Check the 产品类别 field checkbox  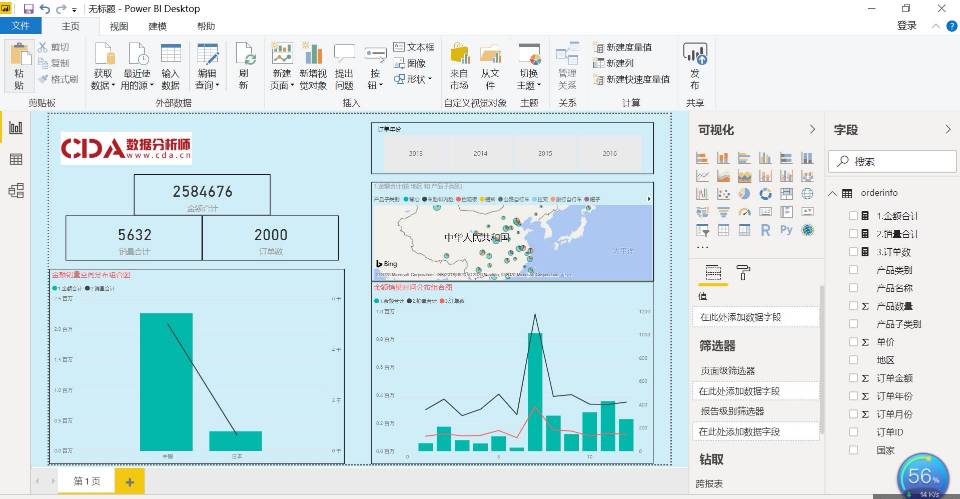[x=853, y=270]
